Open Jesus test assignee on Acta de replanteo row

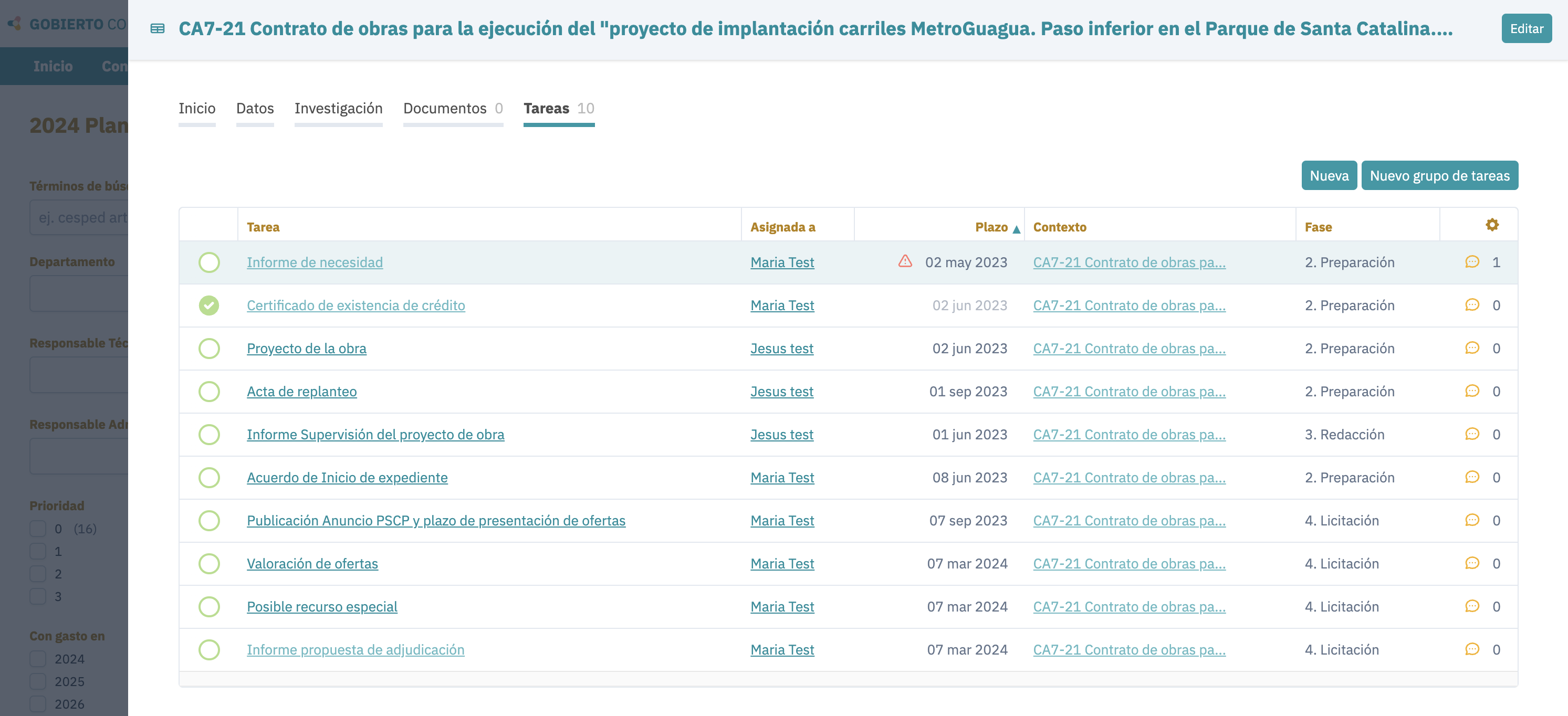[781, 391]
